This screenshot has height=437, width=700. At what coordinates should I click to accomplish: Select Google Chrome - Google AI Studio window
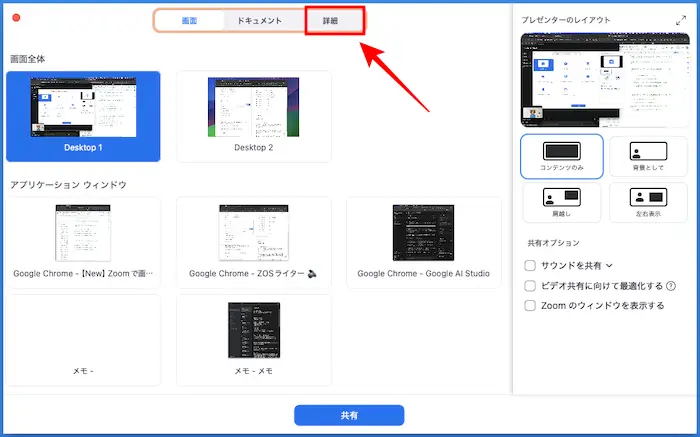[423, 241]
